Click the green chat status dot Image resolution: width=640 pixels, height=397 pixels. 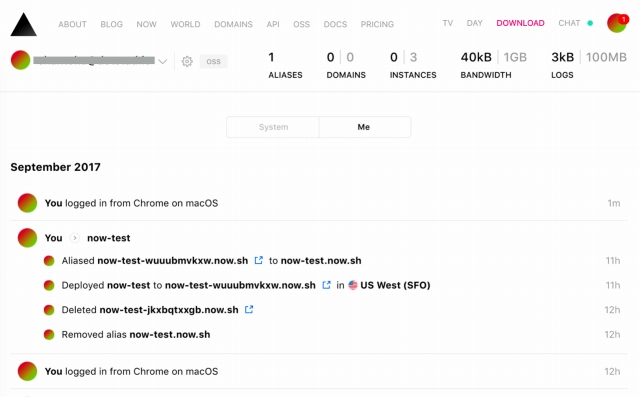pyautogui.click(x=590, y=23)
